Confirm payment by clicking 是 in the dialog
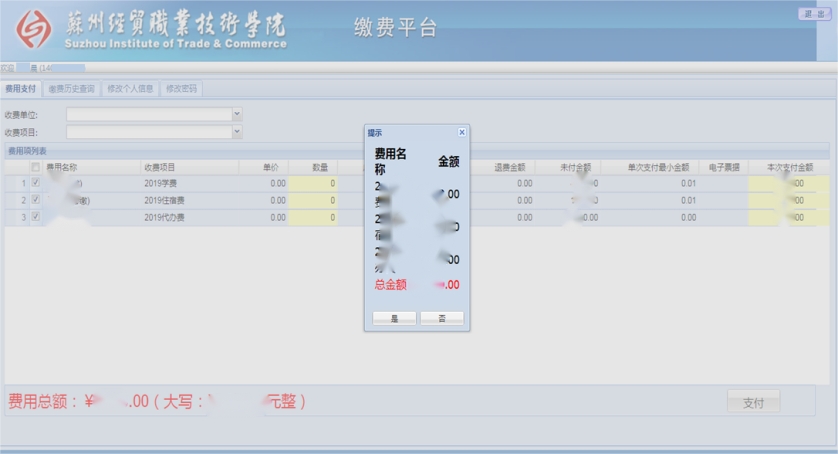 coord(394,318)
